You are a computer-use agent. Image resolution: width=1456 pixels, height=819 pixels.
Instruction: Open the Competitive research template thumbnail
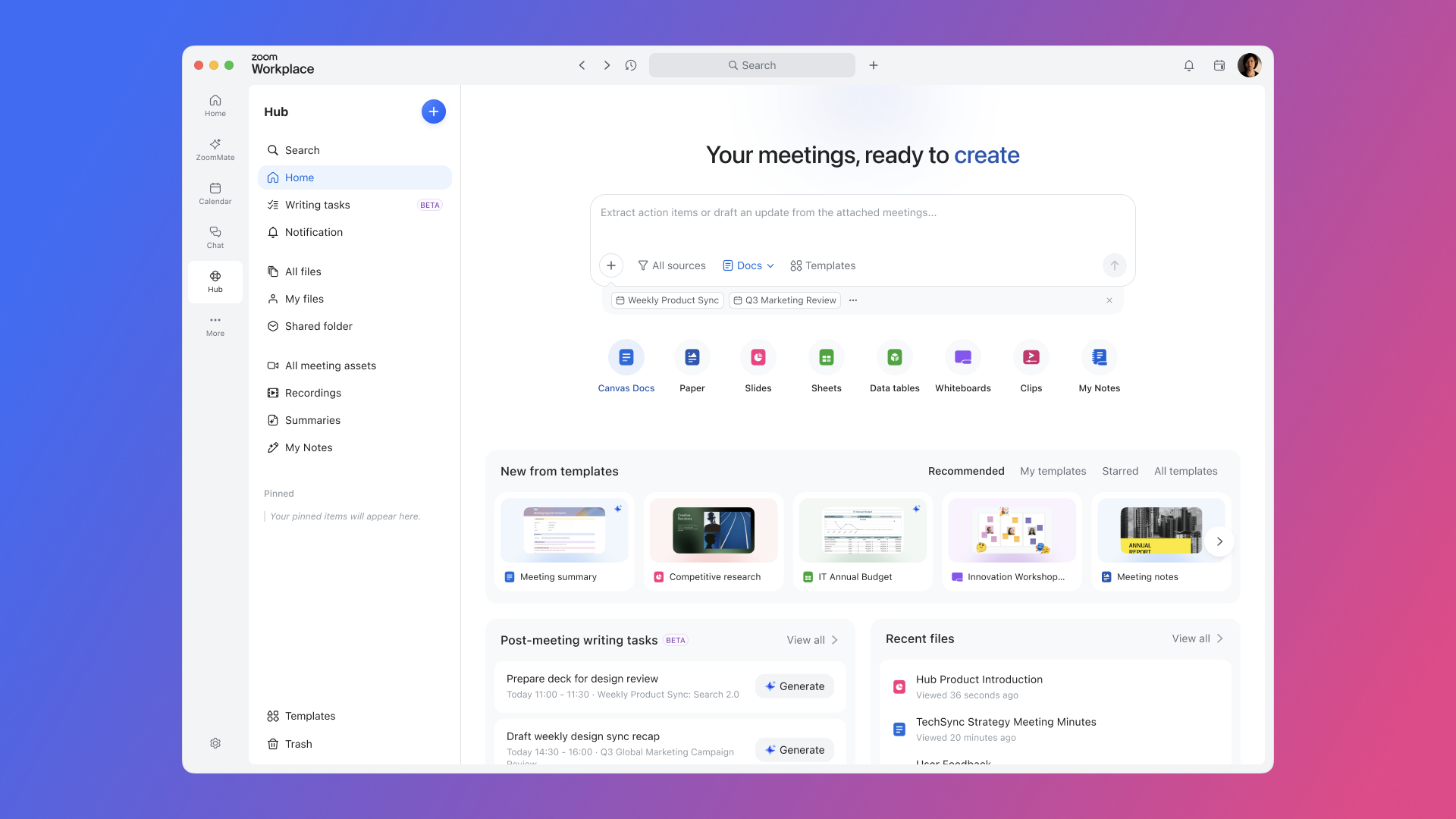714,530
